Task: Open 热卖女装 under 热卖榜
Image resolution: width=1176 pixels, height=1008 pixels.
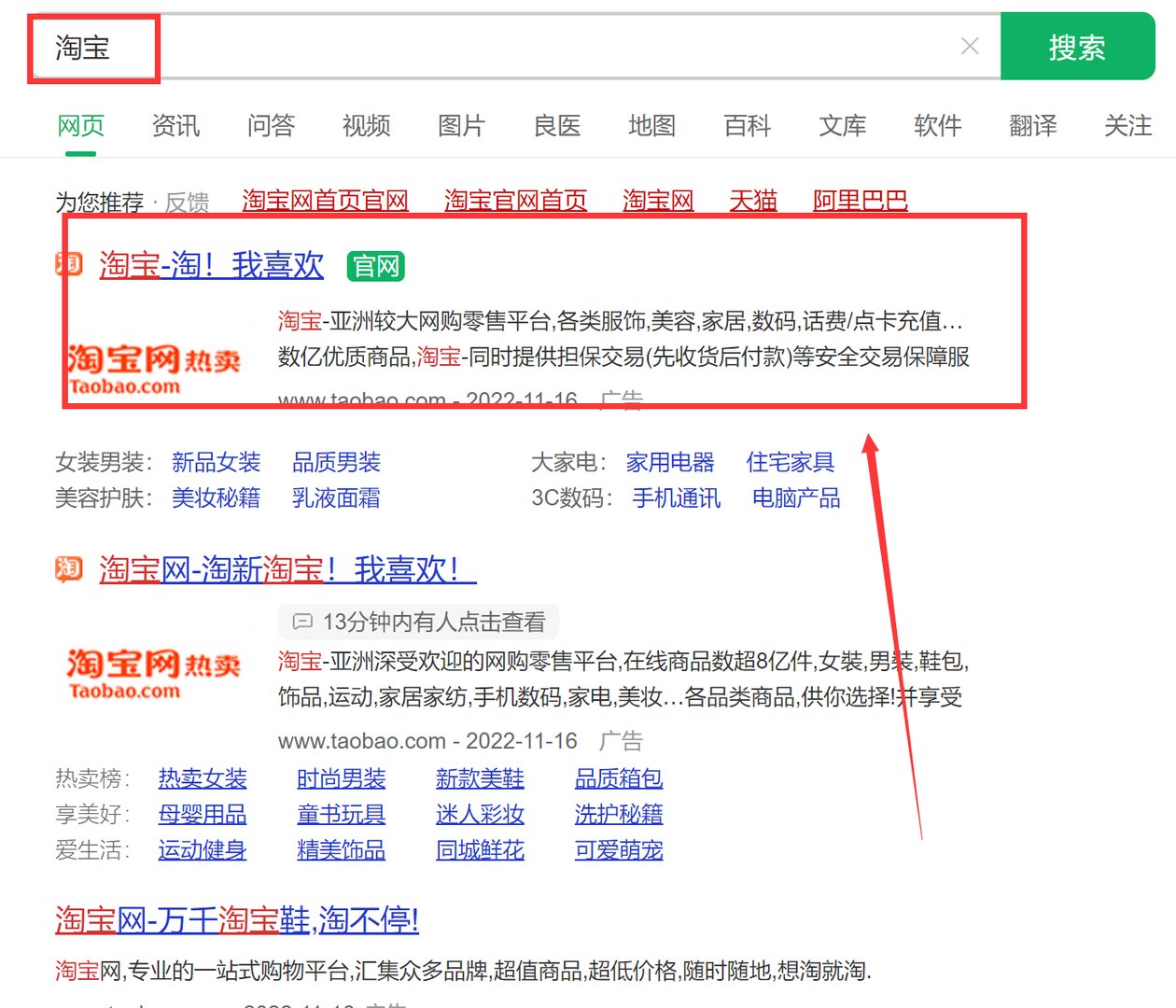Action: [203, 778]
